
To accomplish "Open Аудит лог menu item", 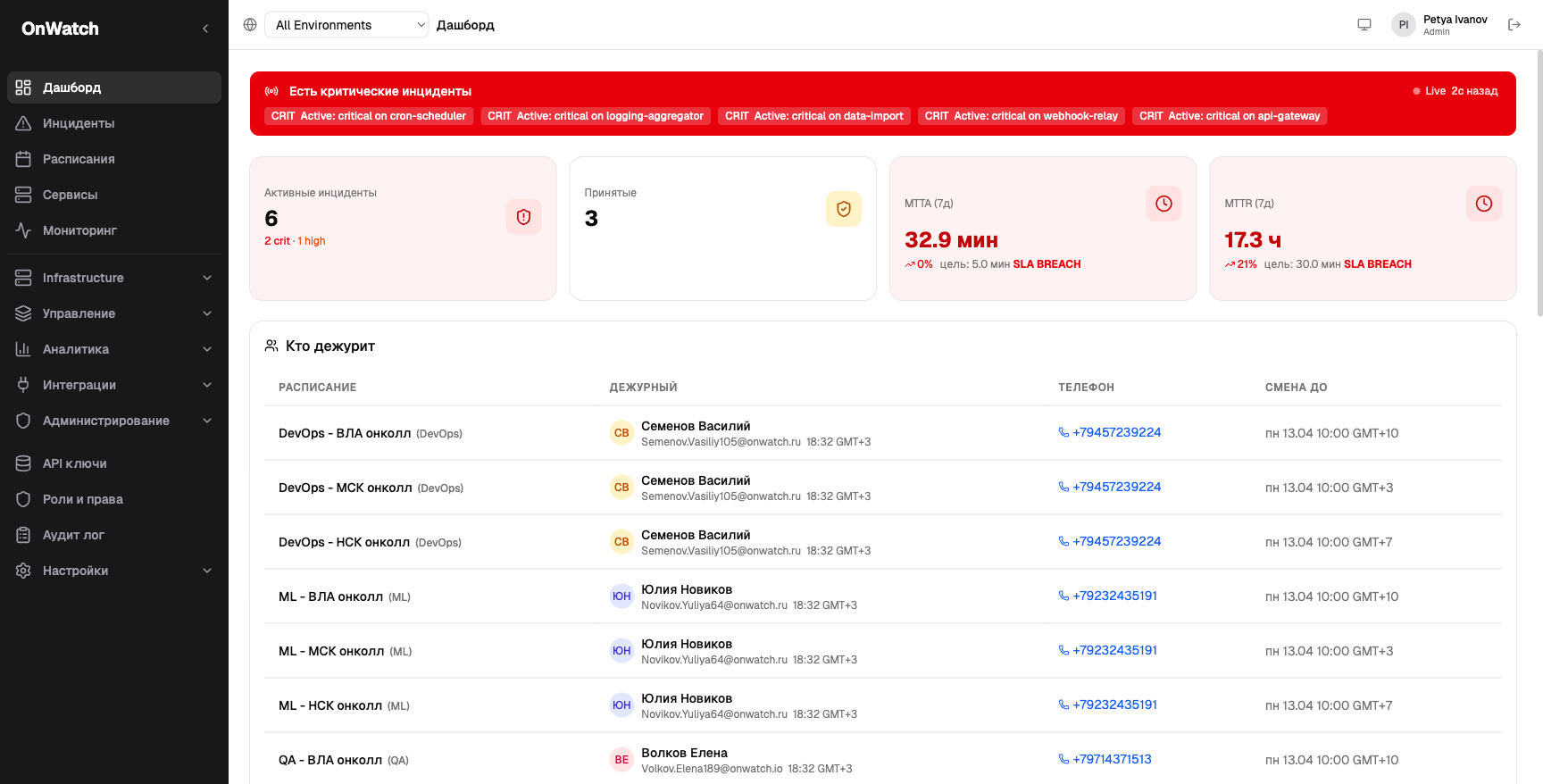I will click(x=114, y=535).
